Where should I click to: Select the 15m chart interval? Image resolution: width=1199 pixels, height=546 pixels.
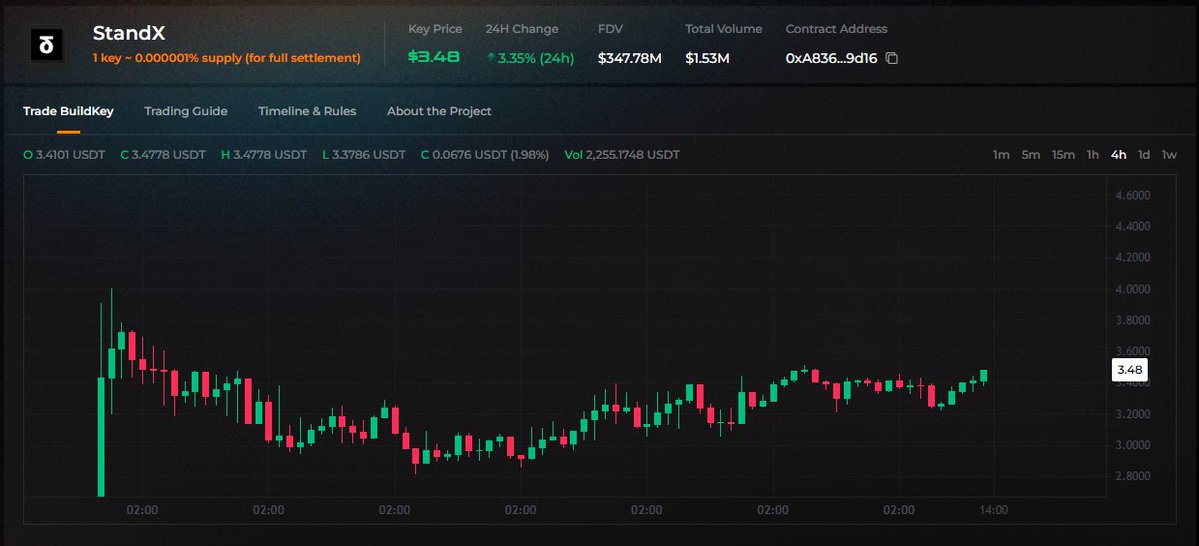[x=1063, y=154]
